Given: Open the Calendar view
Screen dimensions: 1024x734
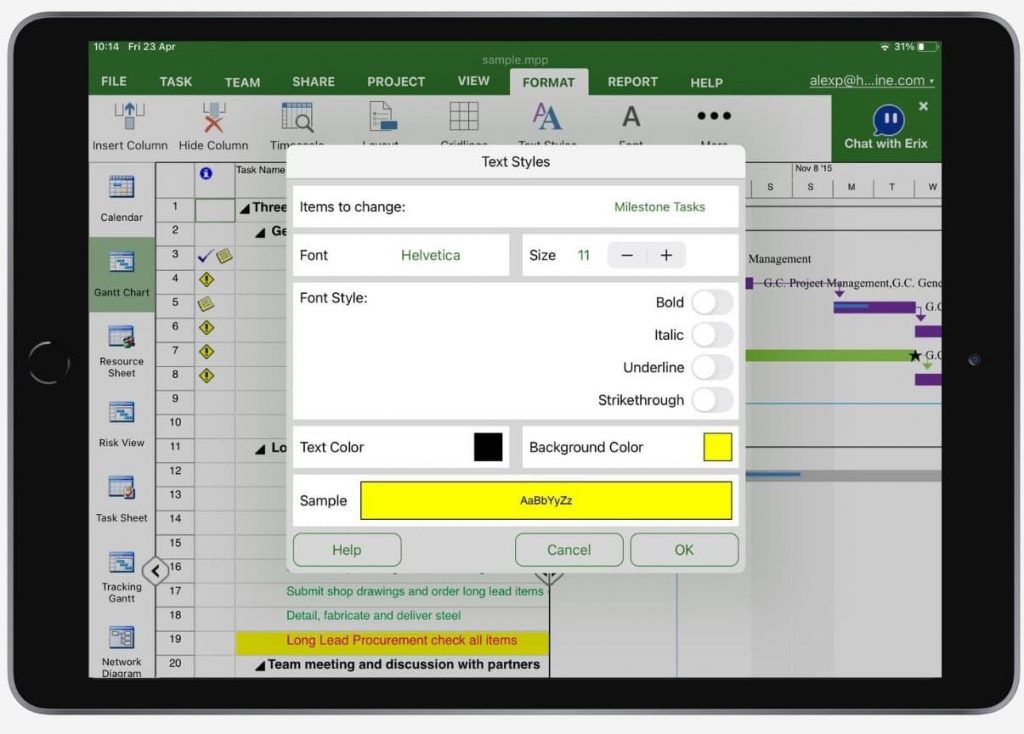Looking at the screenshot, I should [120, 197].
